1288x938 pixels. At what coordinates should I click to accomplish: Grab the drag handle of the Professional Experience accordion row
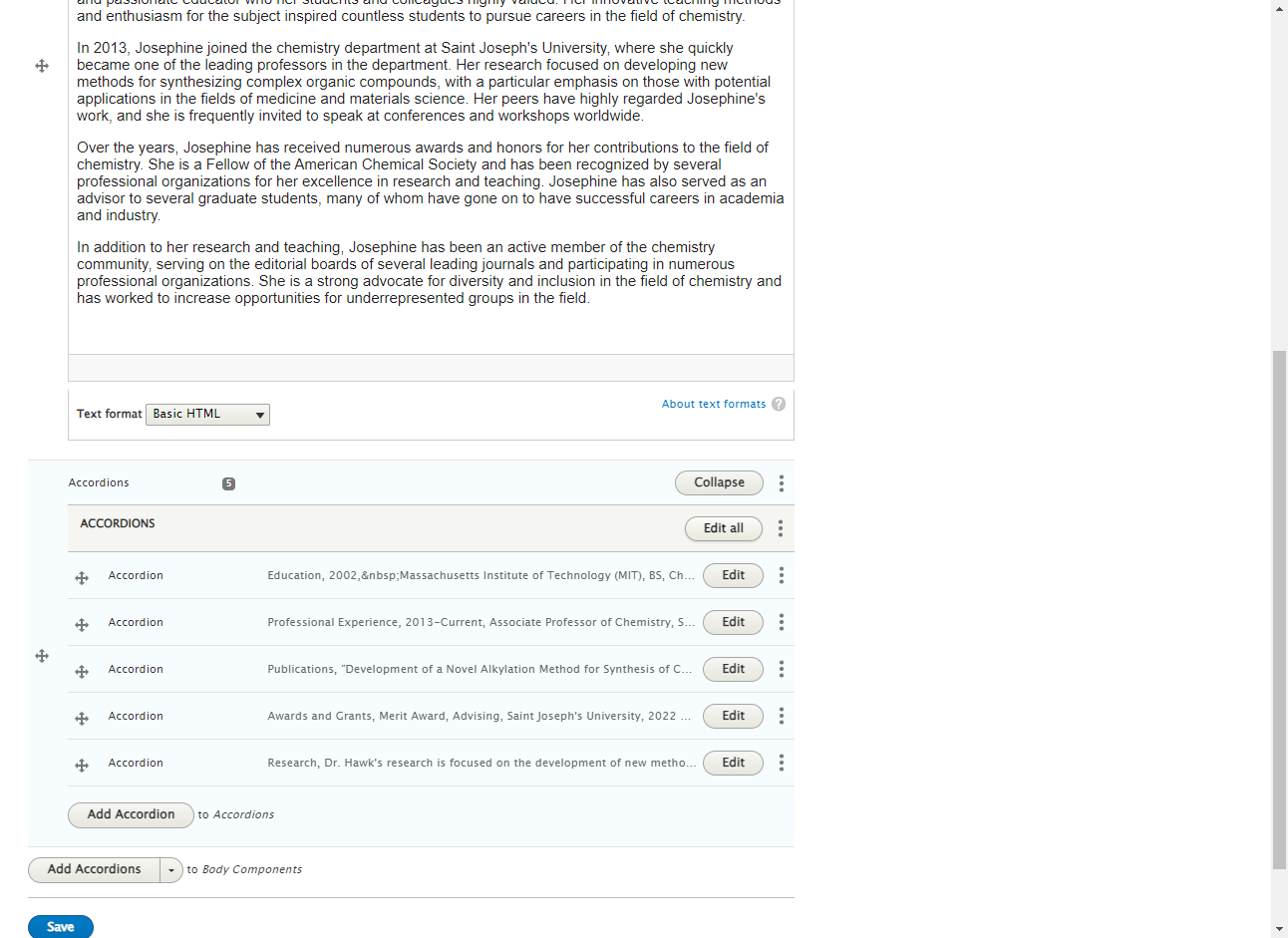tap(82, 624)
